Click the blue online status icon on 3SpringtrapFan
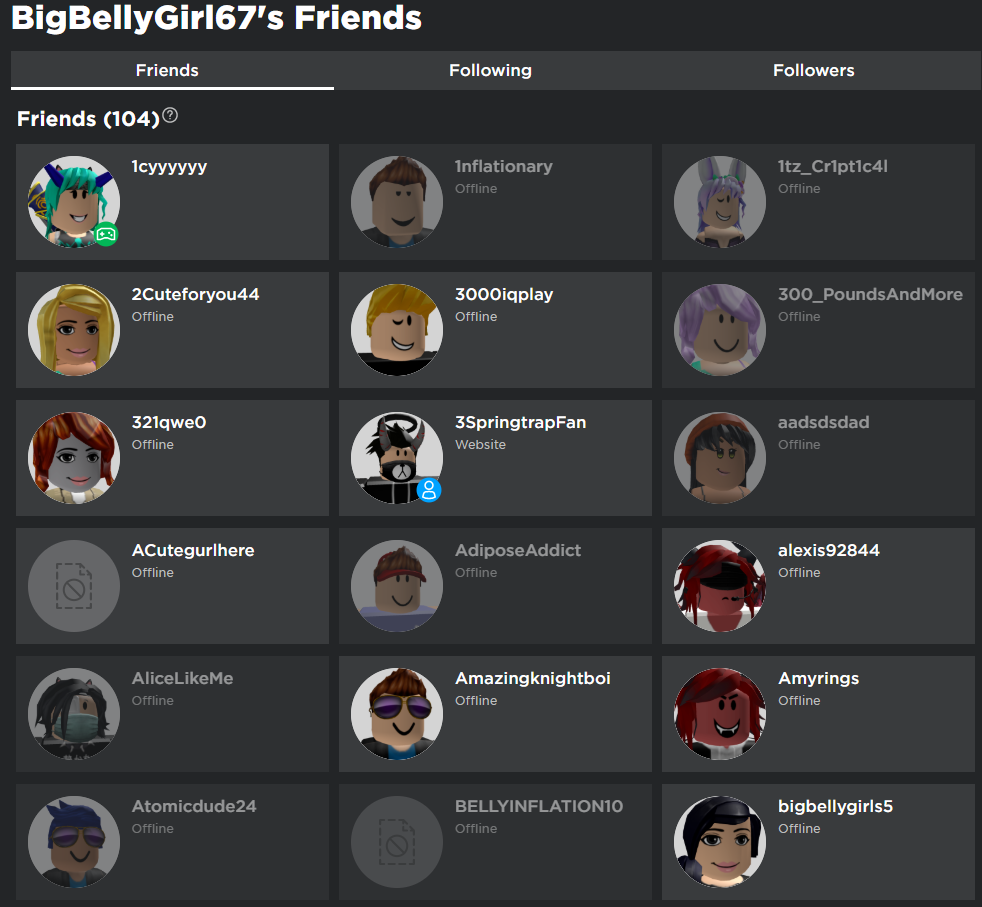Viewport: 982px width, 907px height. 429,490
